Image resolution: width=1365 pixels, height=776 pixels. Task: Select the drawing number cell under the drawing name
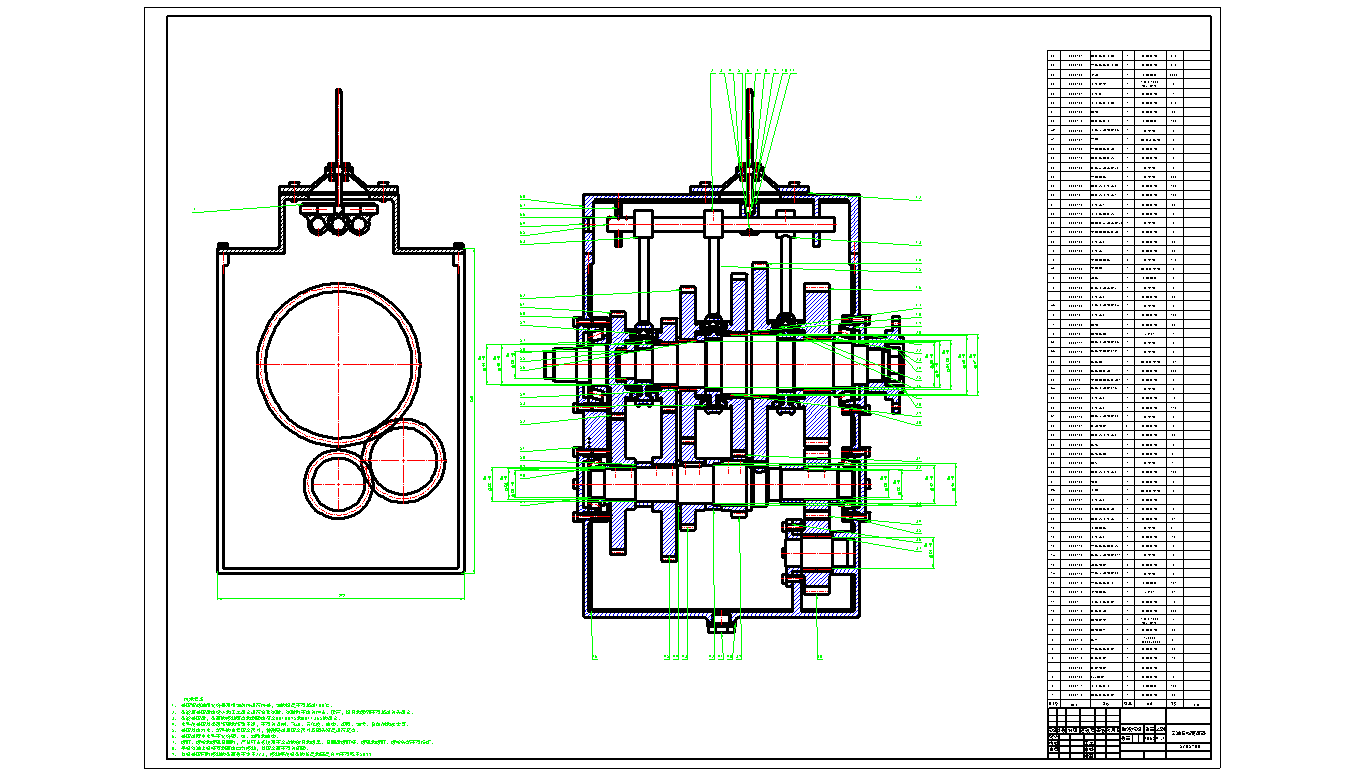tap(1187, 747)
